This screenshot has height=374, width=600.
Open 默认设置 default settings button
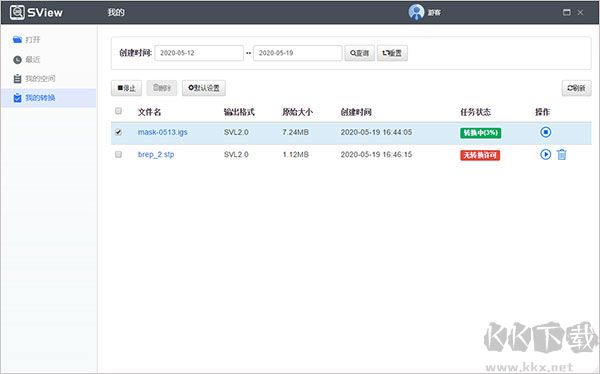tap(204, 88)
